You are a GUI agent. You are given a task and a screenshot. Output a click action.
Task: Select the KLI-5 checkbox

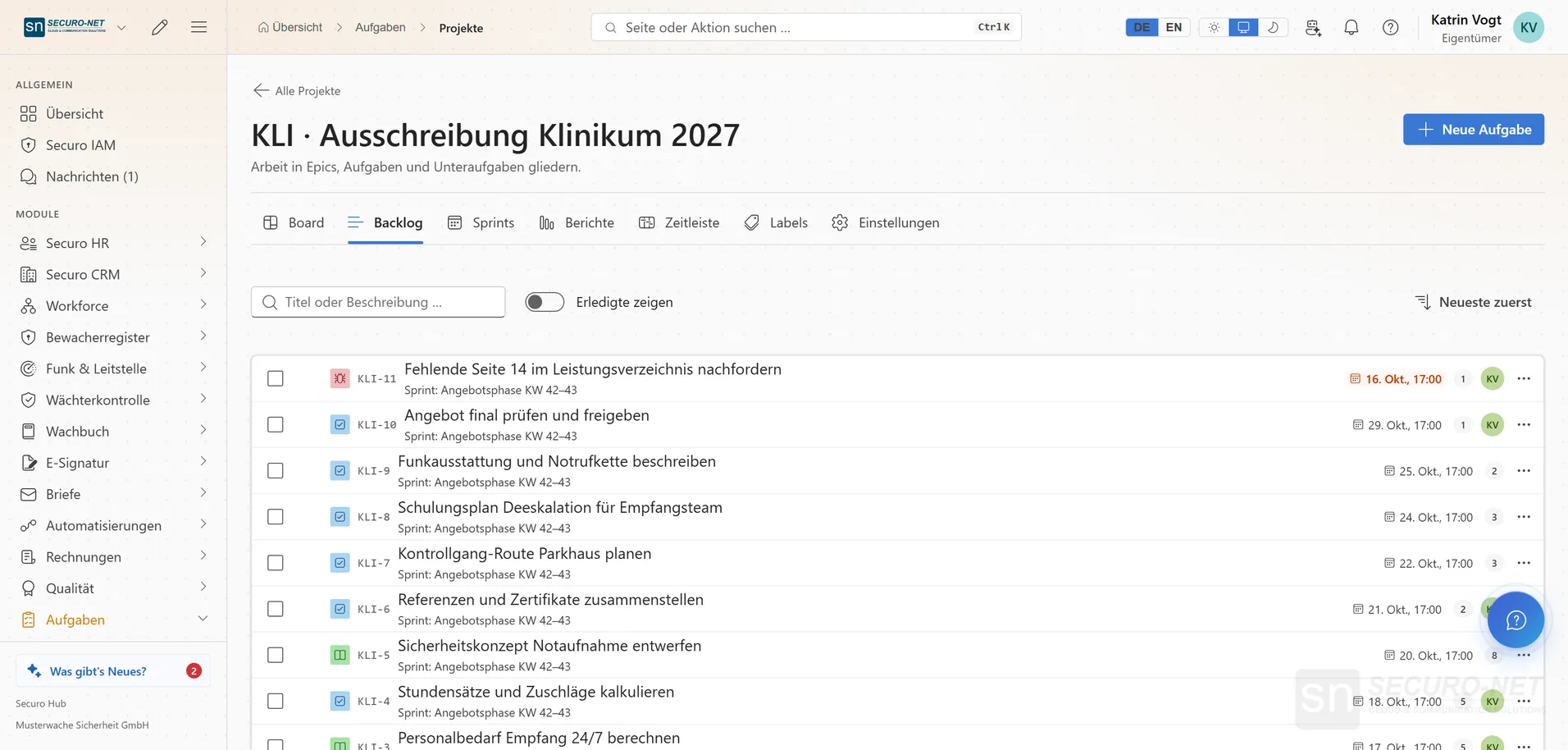coord(276,655)
